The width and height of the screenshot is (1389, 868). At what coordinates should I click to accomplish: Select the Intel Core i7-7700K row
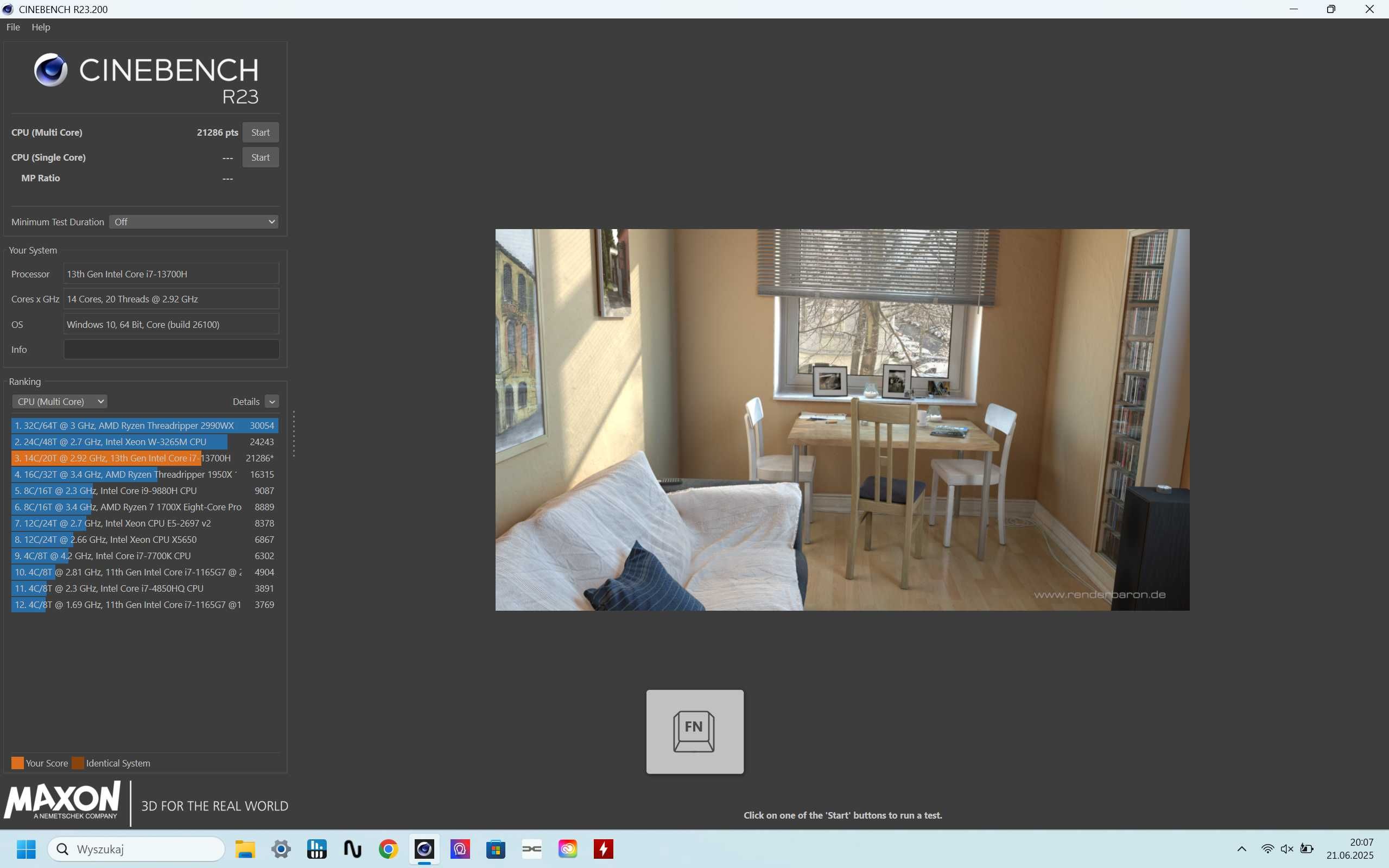pyautogui.click(x=144, y=556)
